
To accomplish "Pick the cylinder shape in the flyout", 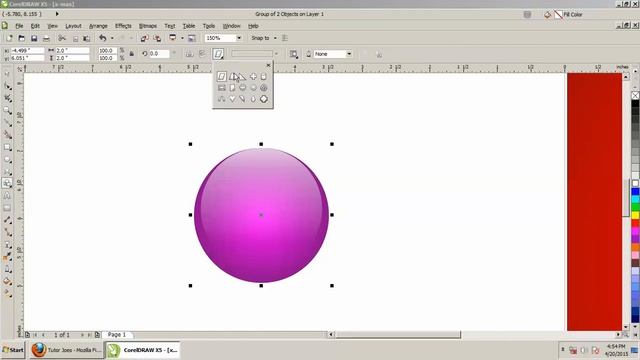I will point(264,76).
